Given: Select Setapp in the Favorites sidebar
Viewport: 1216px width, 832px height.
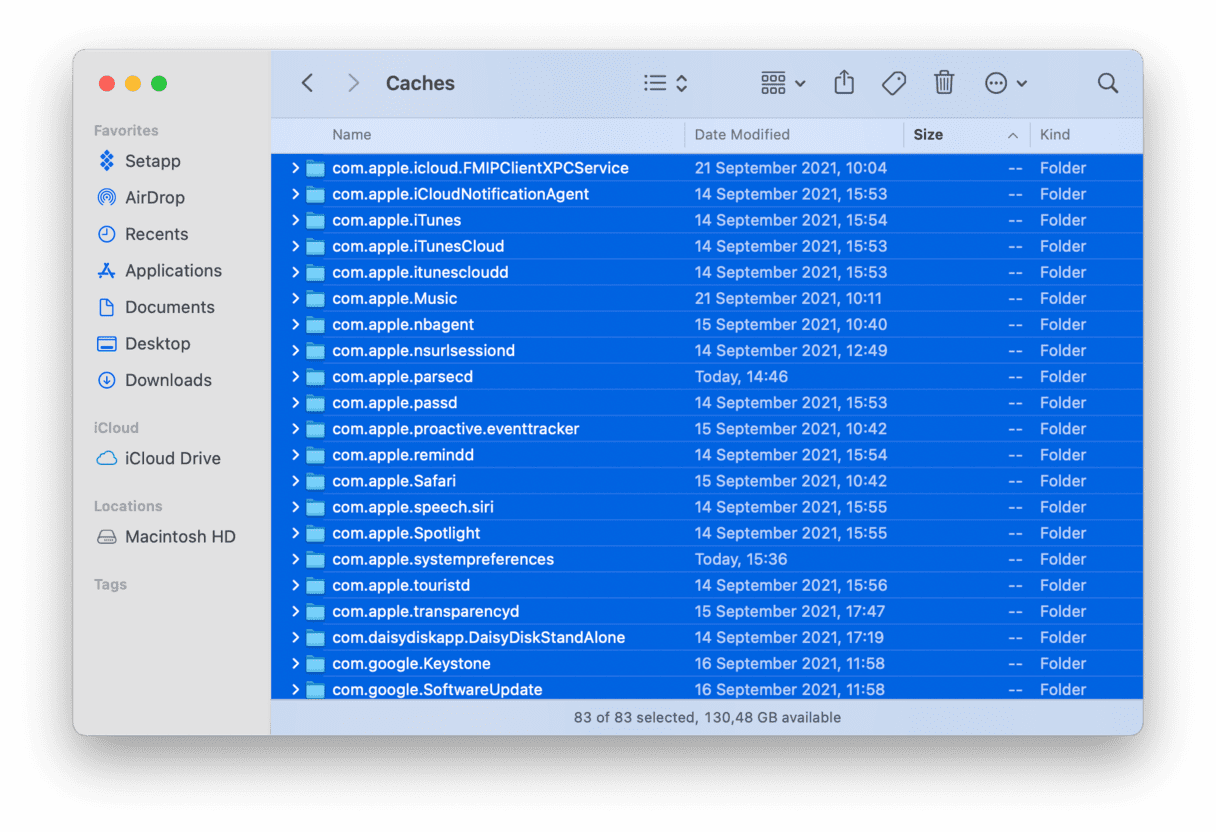Looking at the screenshot, I should tap(152, 161).
